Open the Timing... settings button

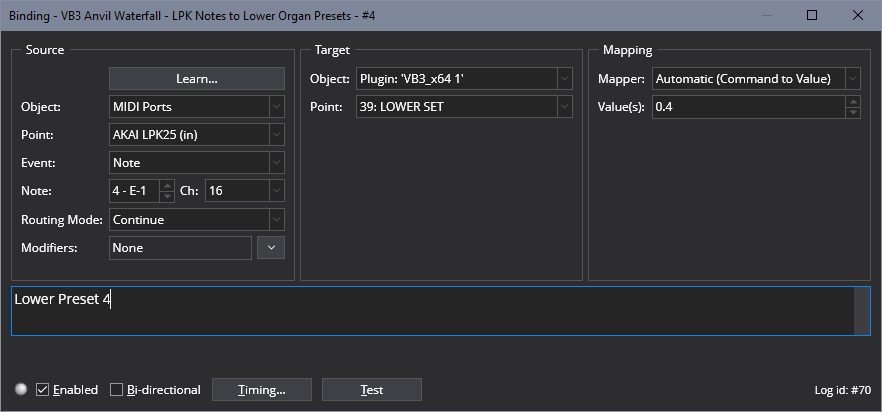tap(262, 389)
